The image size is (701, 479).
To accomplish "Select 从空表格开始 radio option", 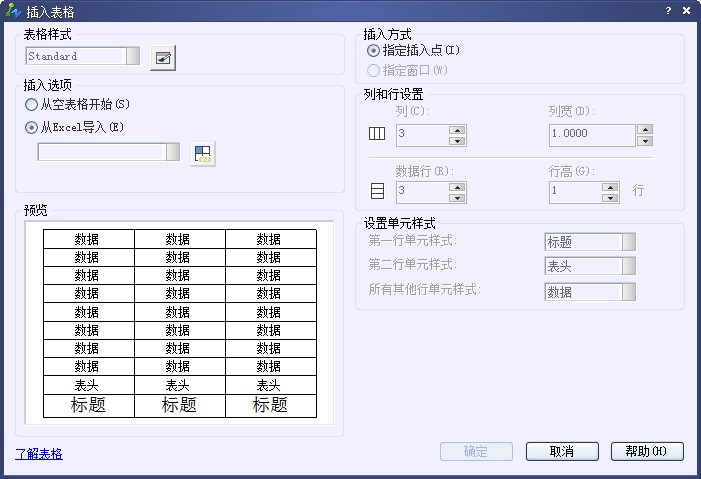I will pos(32,104).
